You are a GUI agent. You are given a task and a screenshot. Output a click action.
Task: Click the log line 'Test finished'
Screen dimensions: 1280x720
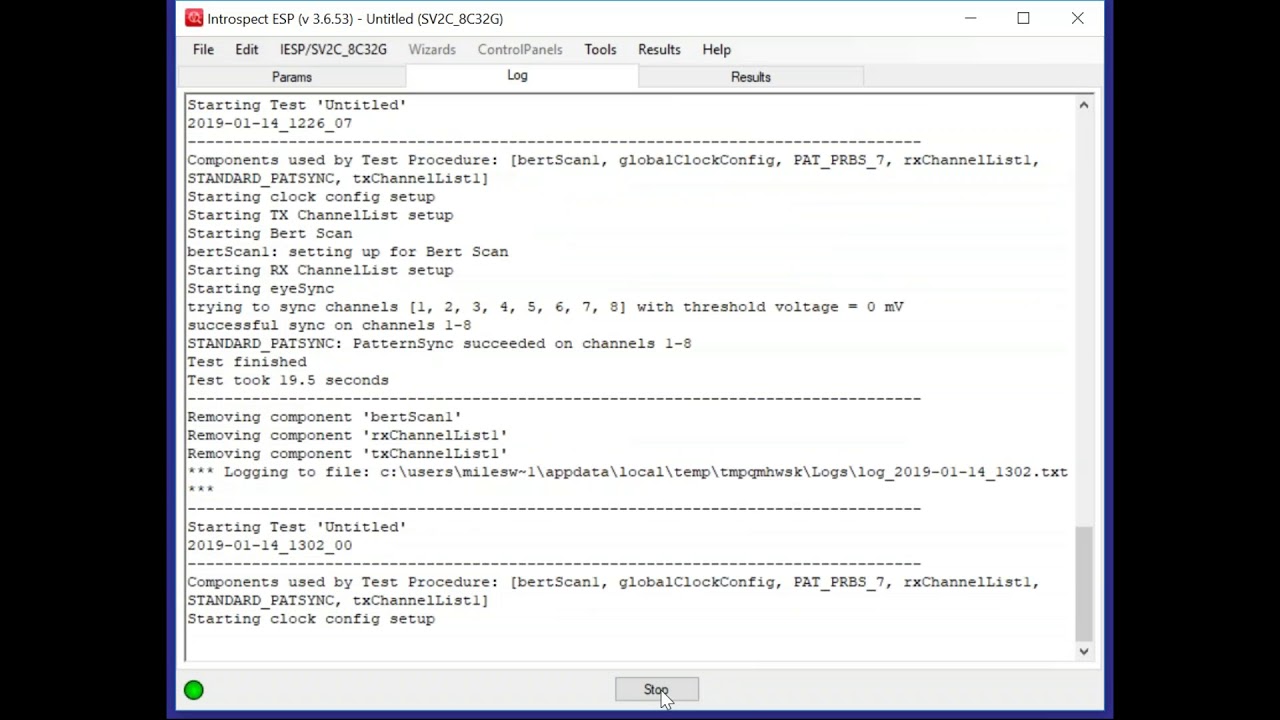click(247, 362)
